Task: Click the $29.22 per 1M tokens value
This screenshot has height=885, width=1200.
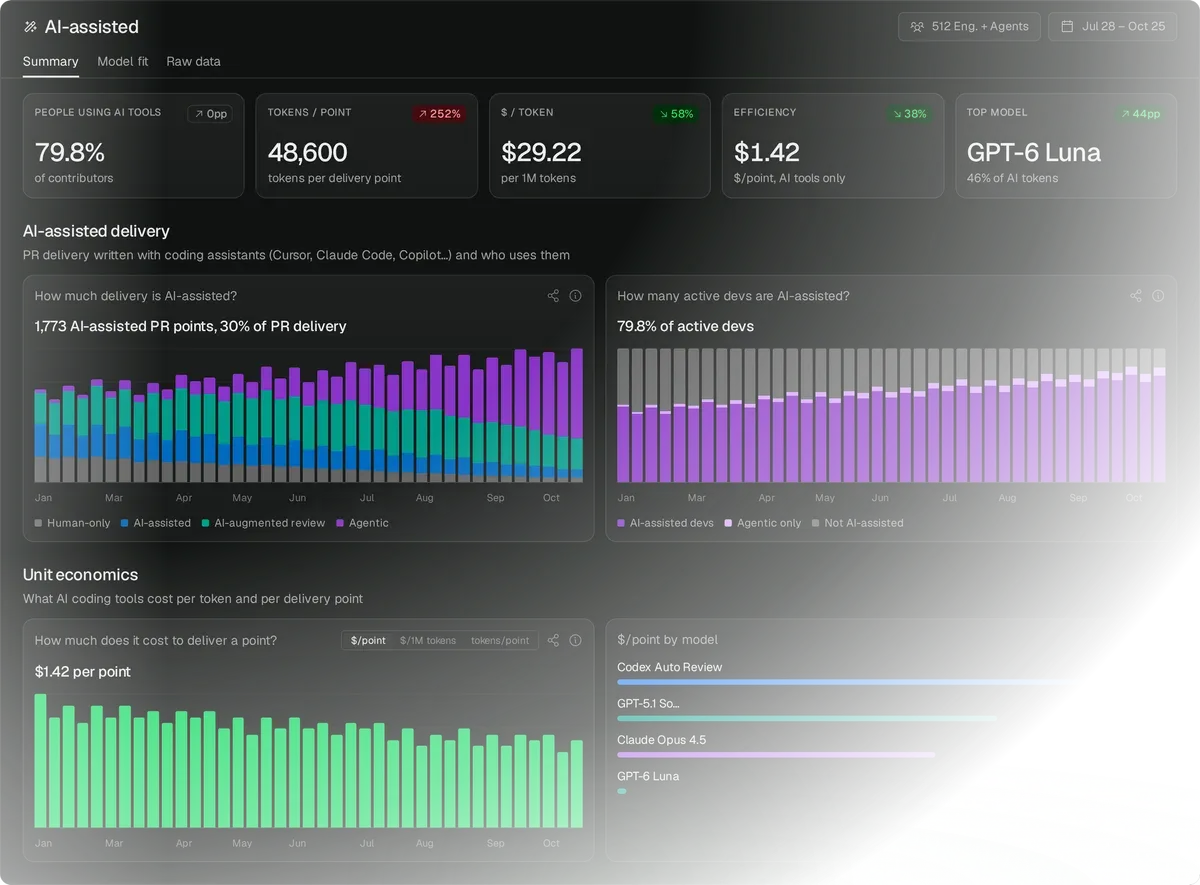Action: (x=541, y=152)
